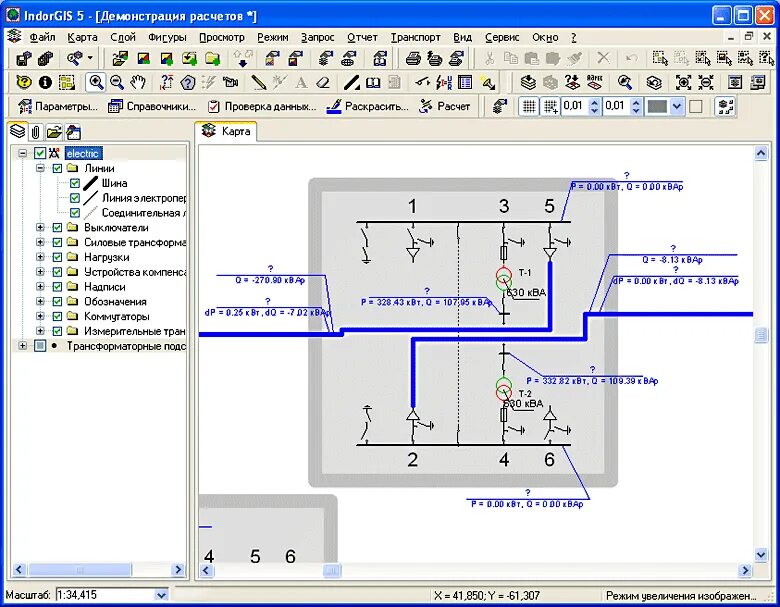Click the Расчет button
Screen dimensions: 780x607
444,106
